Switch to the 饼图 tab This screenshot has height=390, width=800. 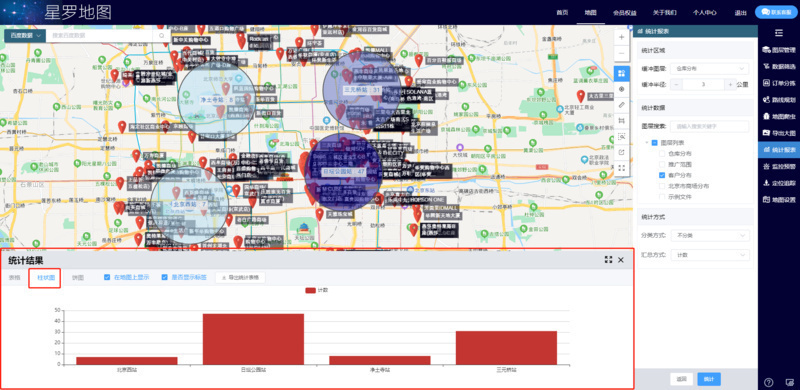point(78,278)
